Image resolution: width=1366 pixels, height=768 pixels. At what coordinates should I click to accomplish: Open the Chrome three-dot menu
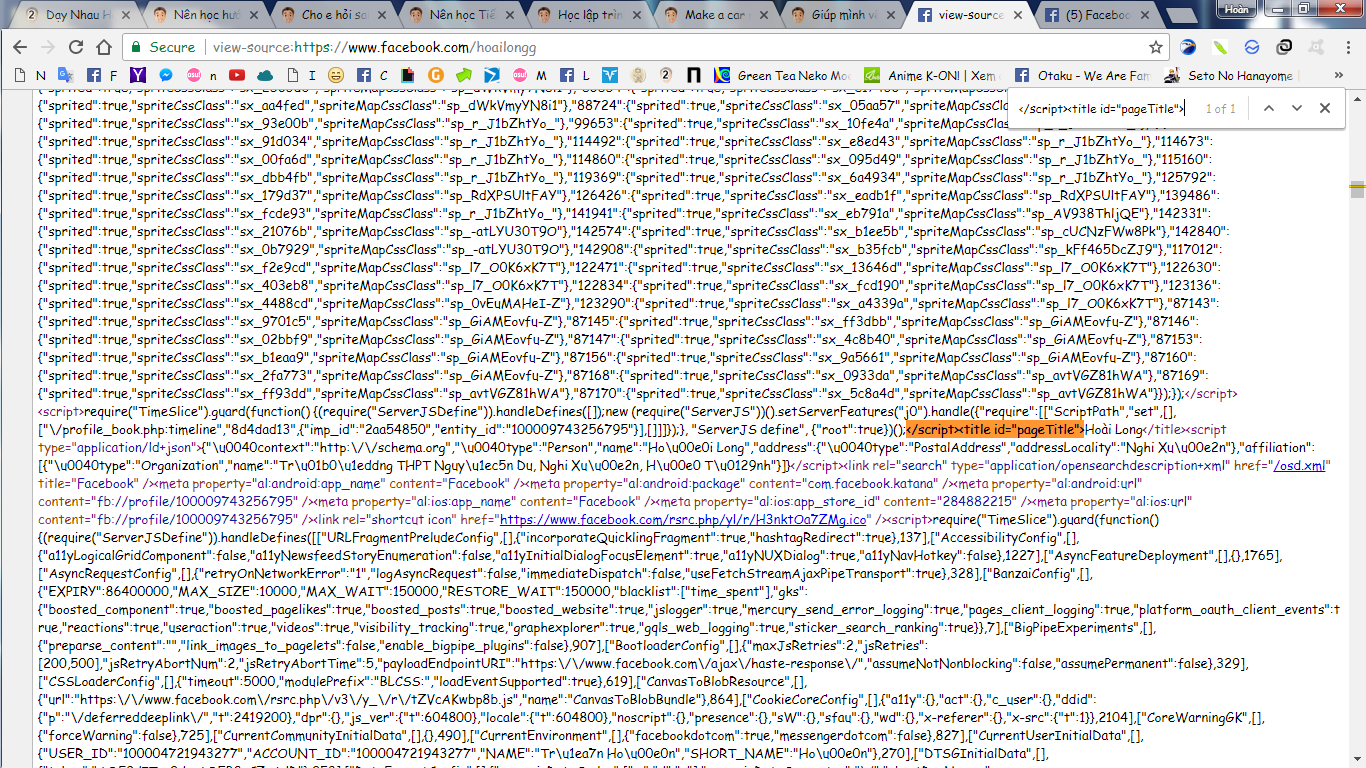pyautogui.click(x=1345, y=47)
